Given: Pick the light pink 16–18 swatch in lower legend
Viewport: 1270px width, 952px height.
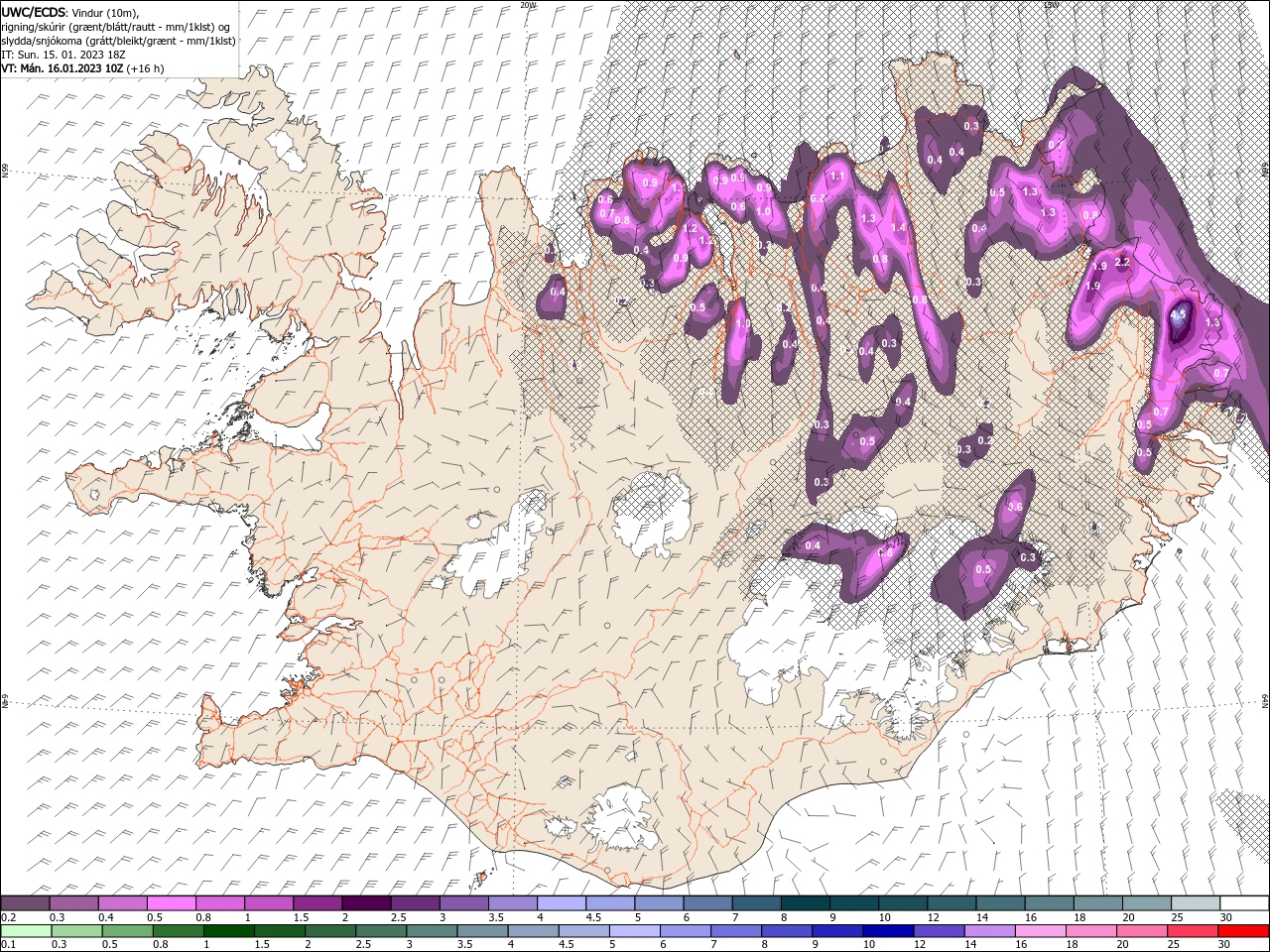Looking at the screenshot, I should click(1039, 931).
